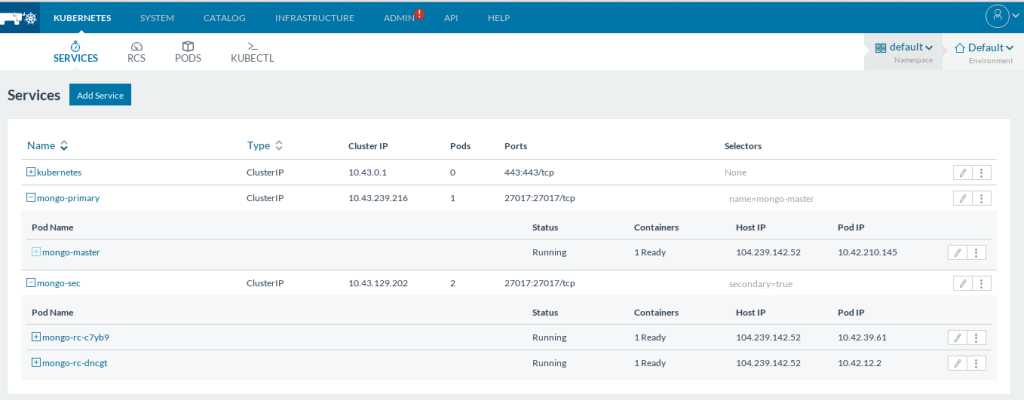The width and height of the screenshot is (1024, 400).
Task: Open the three-dot menu for mongo-primary service
Action: click(x=982, y=198)
